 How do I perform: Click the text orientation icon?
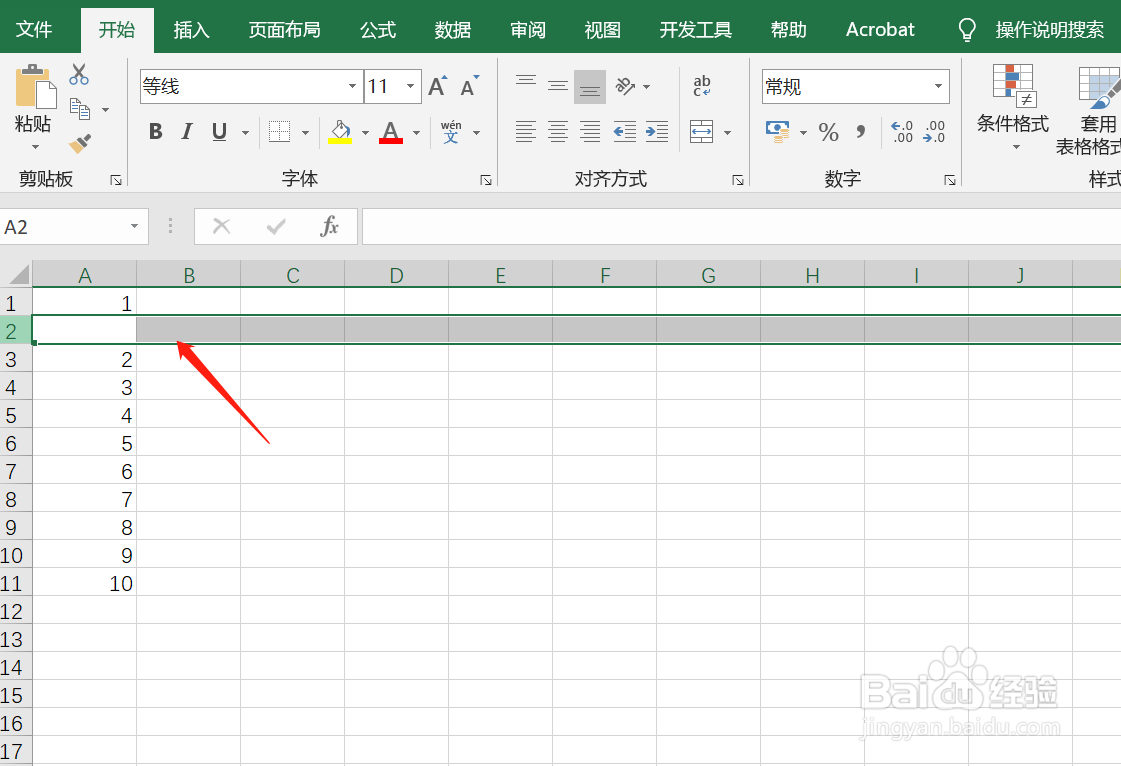coord(626,87)
